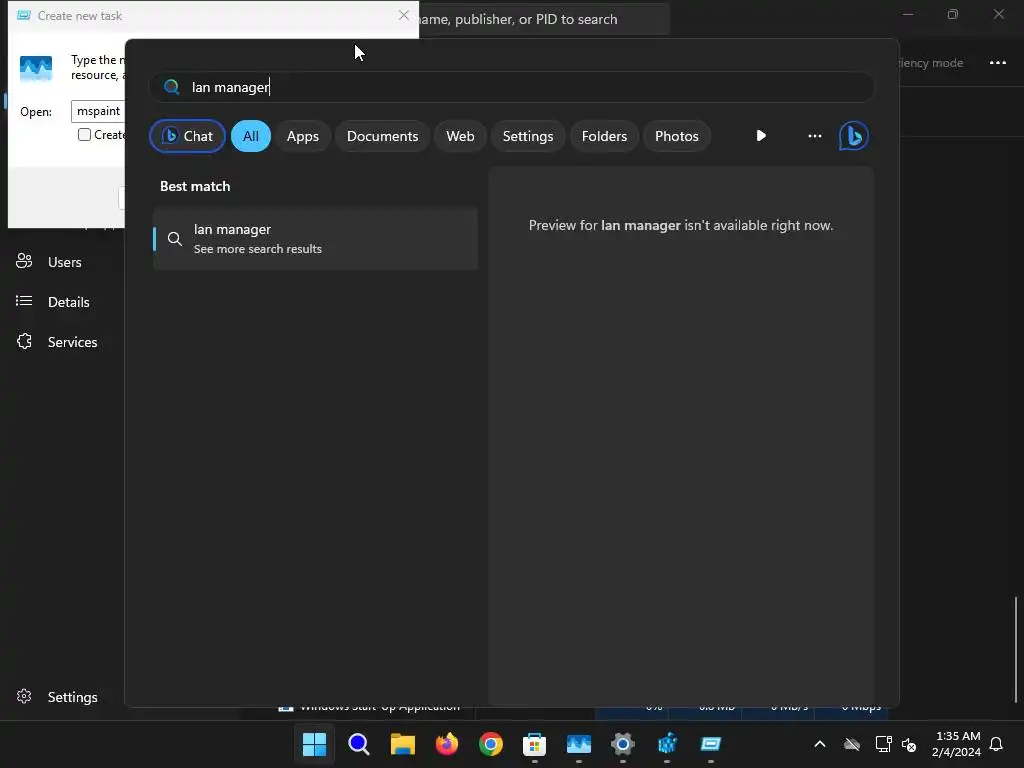The width and height of the screenshot is (1024, 768).
Task: Open search options three-dot menu
Action: pos(814,136)
